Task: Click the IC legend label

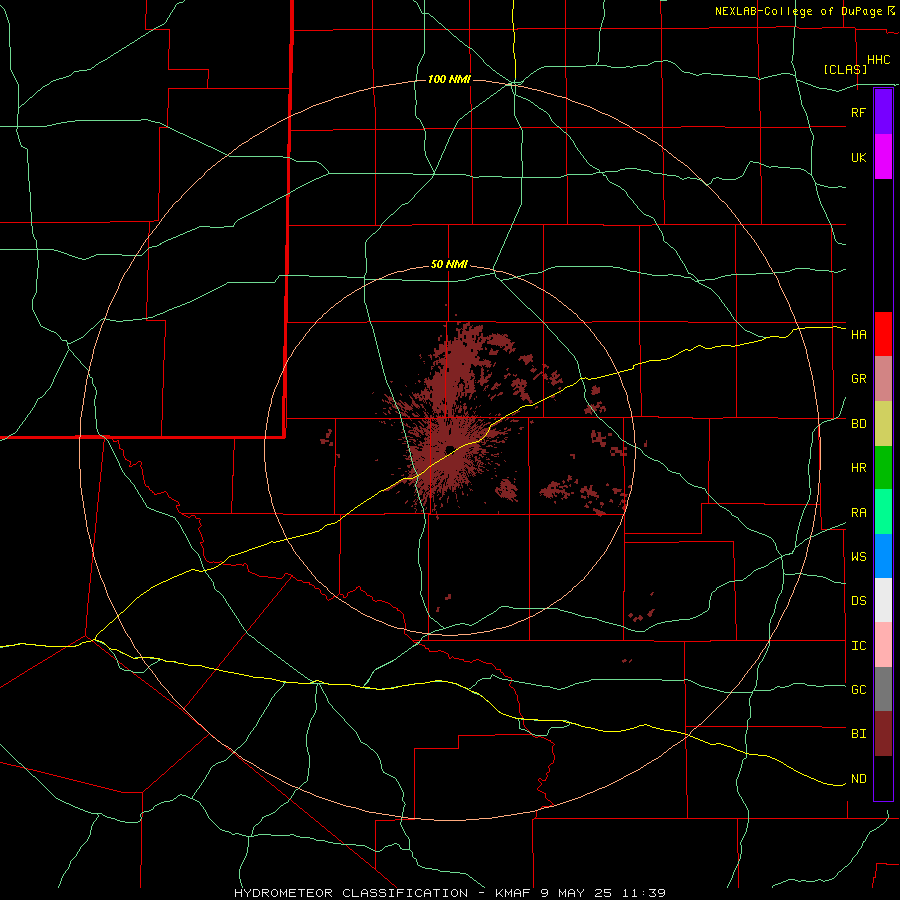Action: tap(858, 646)
